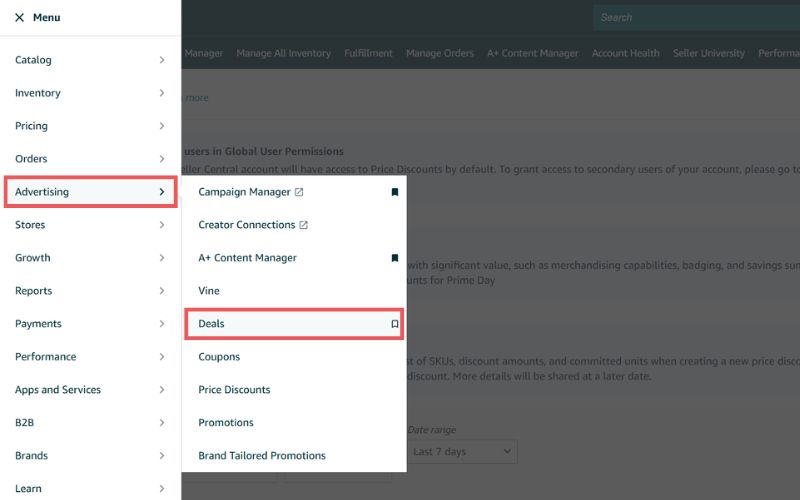
Task: Select Vine in the Advertising submenu
Action: coord(209,291)
